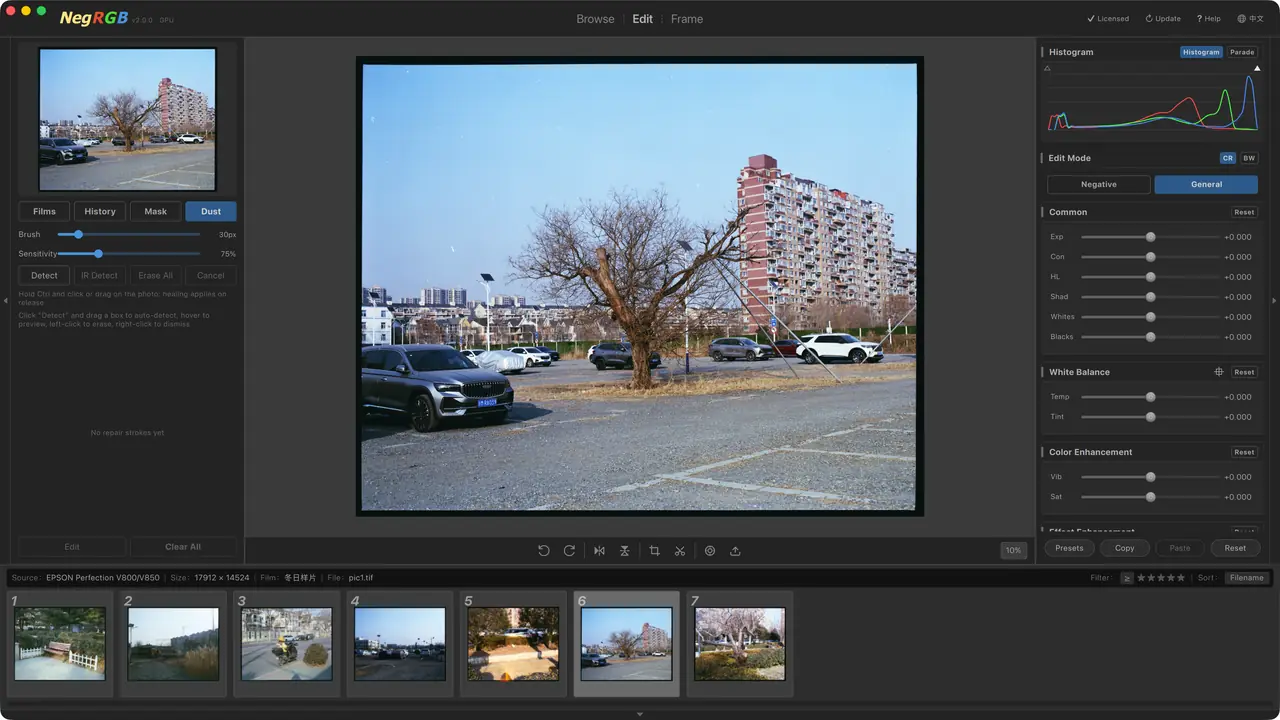The image size is (1280, 720).
Task: Toggle the highlight clipping triangle
Action: coord(1258,69)
